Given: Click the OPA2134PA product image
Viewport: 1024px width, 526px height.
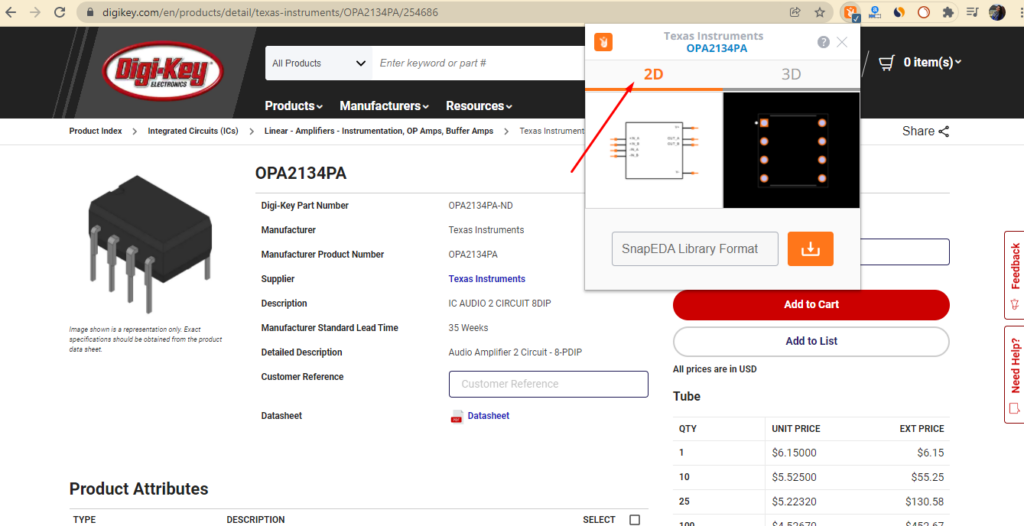Looking at the screenshot, I should click(x=150, y=243).
